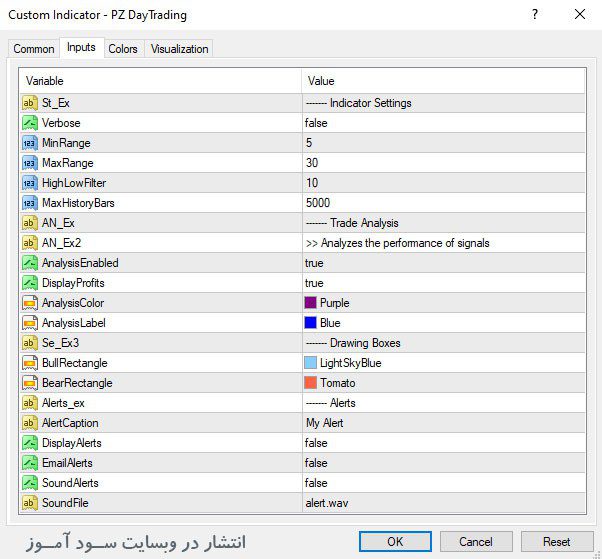Pick the Purple swatch for AnalysisColor
Viewport: 602px width, 559px height.
[x=310, y=303]
